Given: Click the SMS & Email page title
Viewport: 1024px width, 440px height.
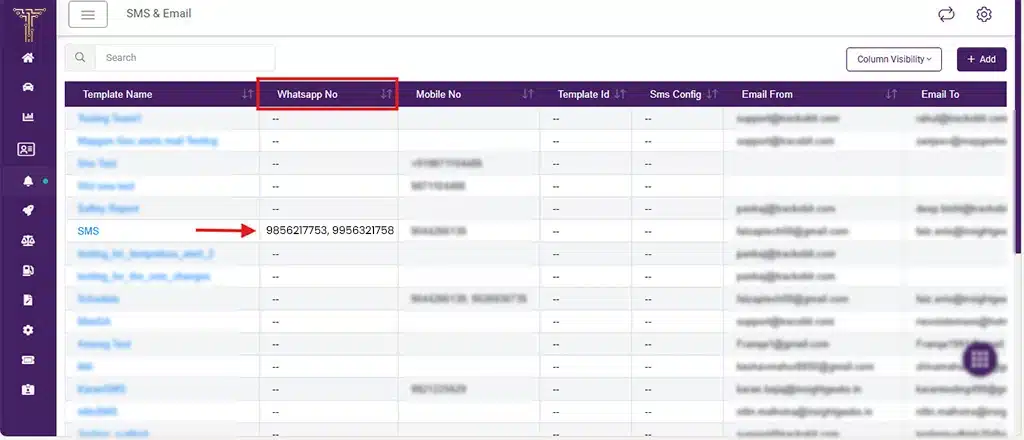Looking at the screenshot, I should (x=159, y=14).
